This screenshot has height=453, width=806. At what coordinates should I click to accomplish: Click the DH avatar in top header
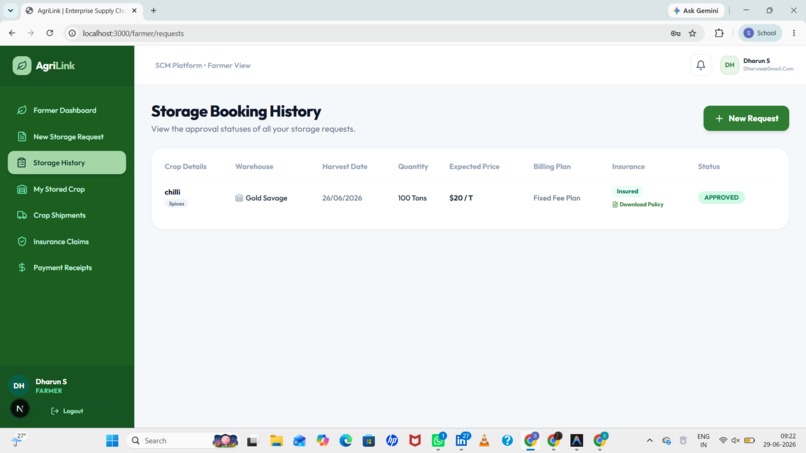pyautogui.click(x=729, y=65)
